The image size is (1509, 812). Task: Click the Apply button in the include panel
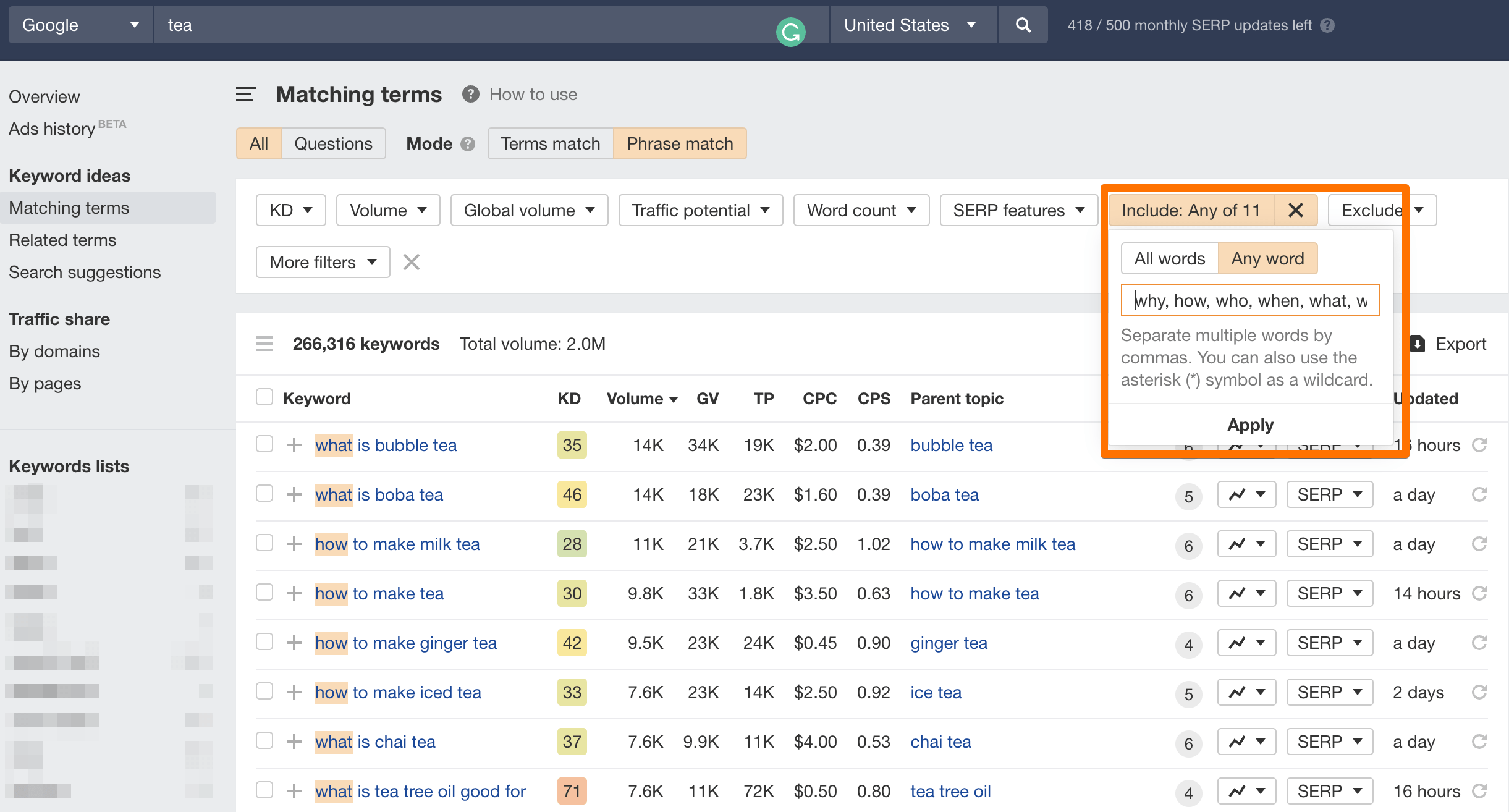coord(1249,425)
